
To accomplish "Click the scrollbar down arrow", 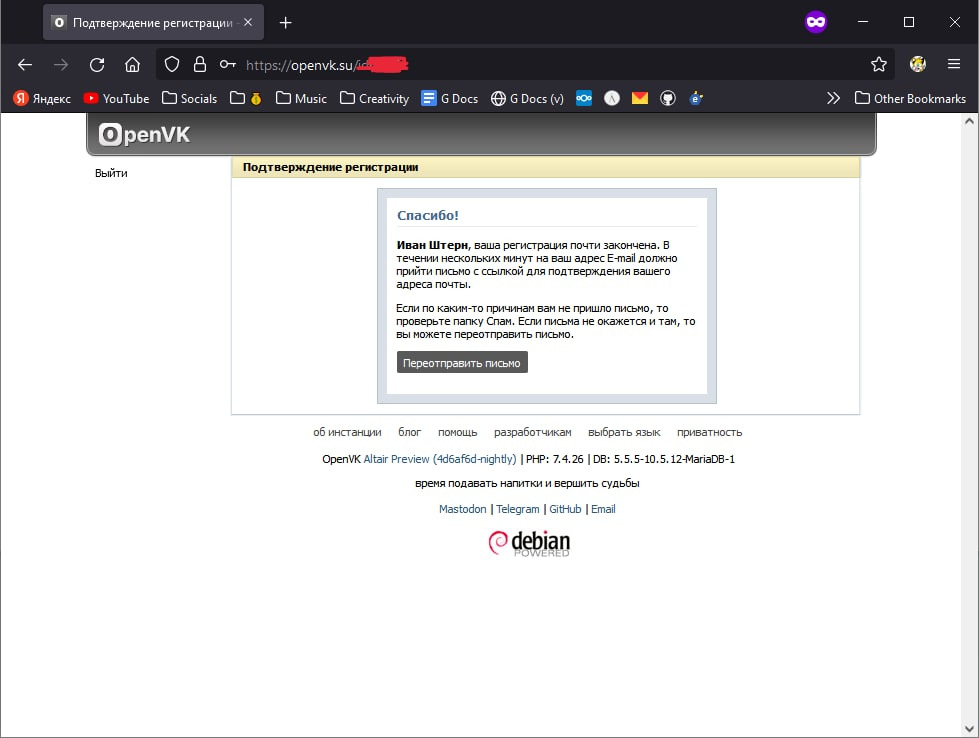I will [x=969, y=728].
